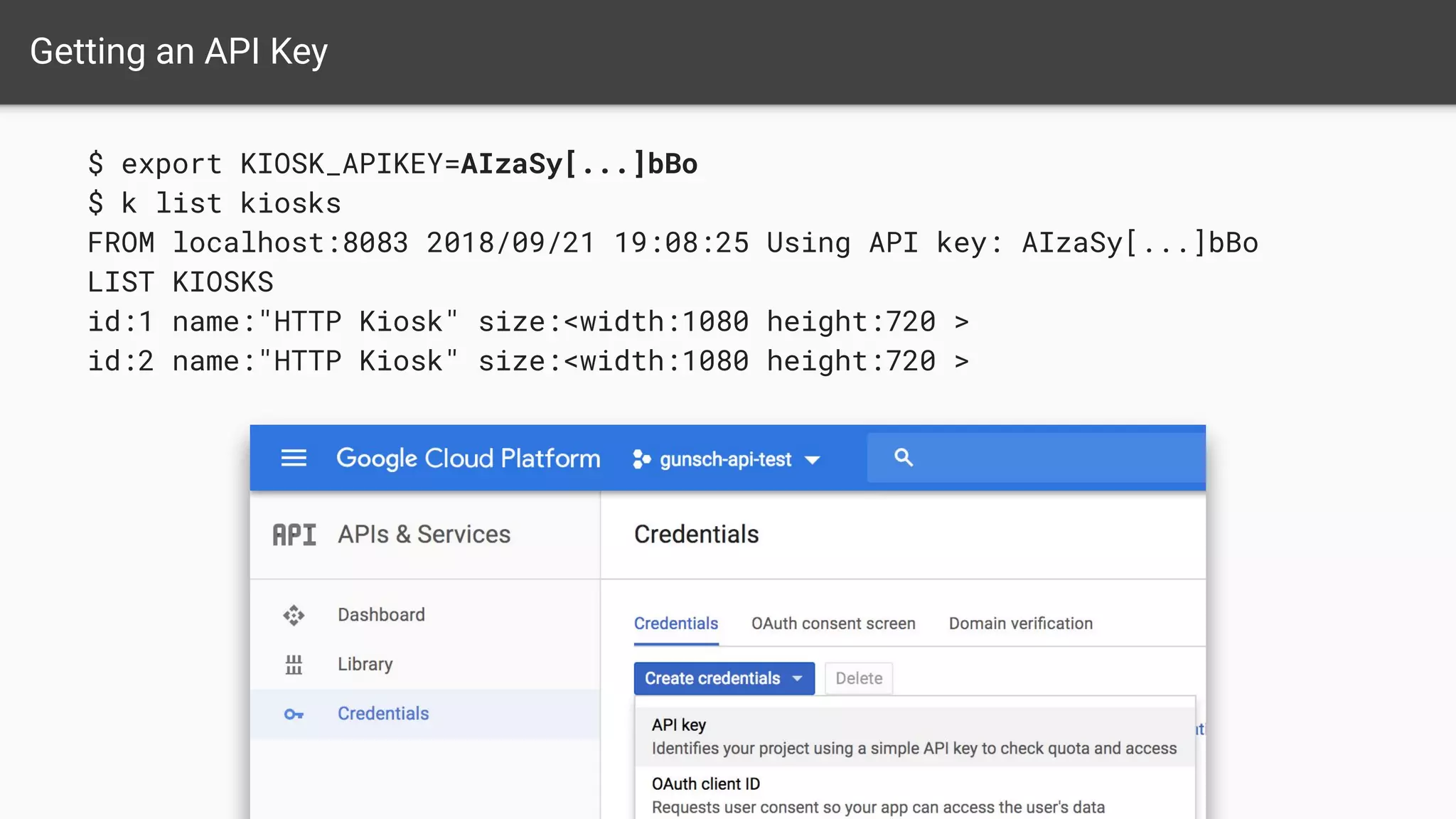Click the project hexagon dots icon
1456x819 pixels.
641,459
